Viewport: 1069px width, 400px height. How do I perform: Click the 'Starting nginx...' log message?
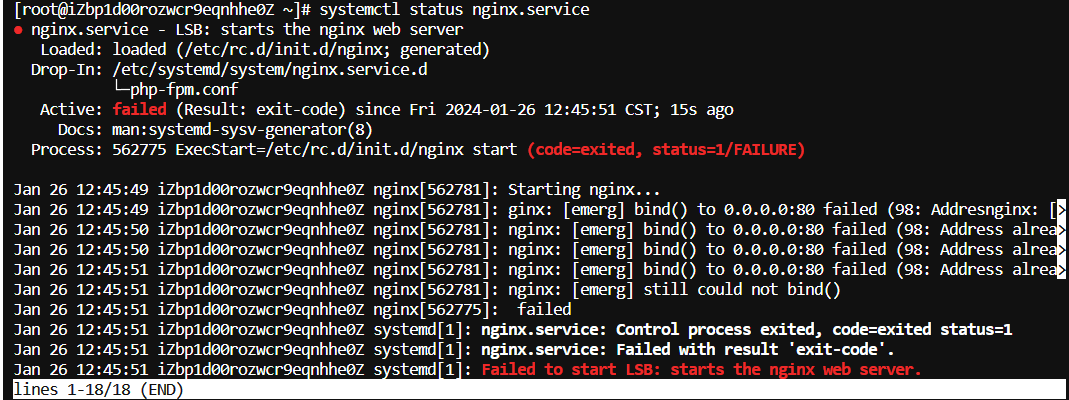(584, 189)
